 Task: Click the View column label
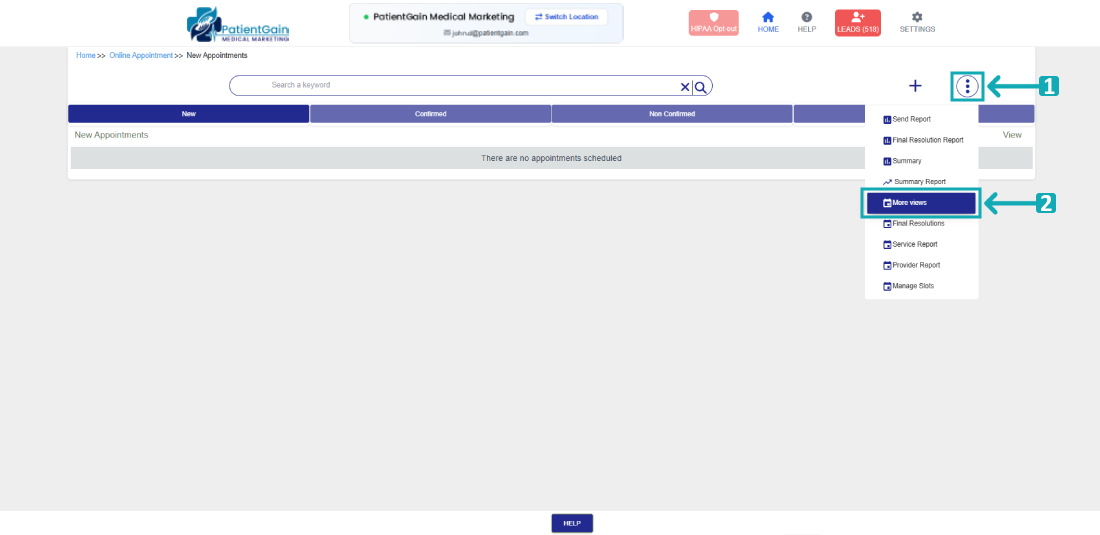[x=1012, y=135]
